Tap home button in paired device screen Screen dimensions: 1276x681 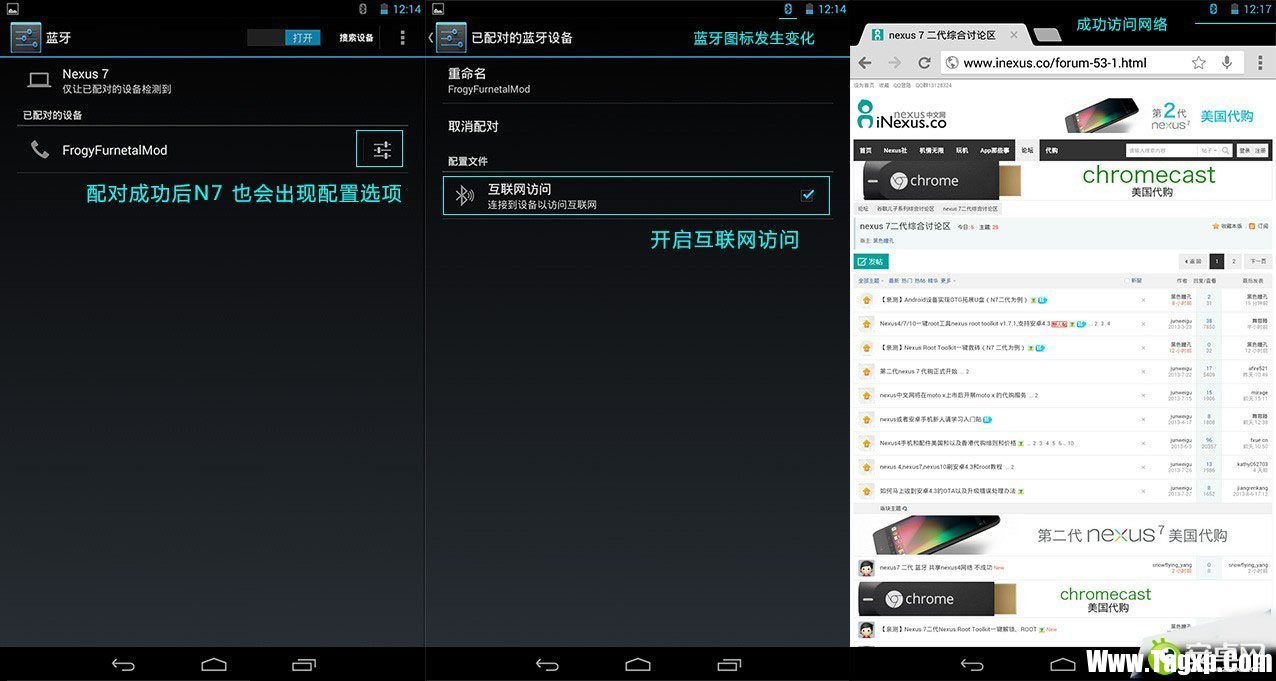638,664
